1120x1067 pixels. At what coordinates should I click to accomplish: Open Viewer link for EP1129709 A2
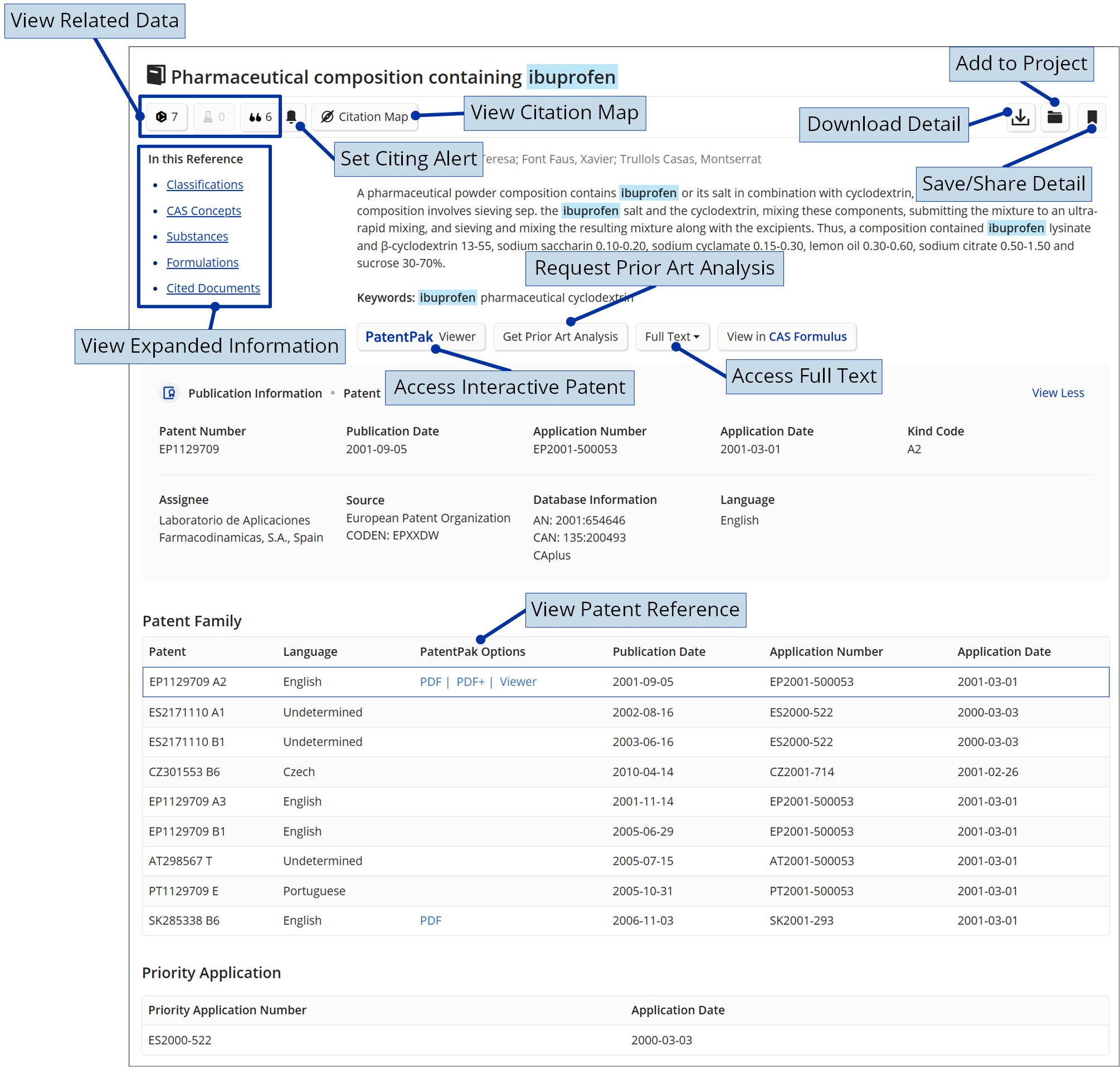[x=518, y=682]
